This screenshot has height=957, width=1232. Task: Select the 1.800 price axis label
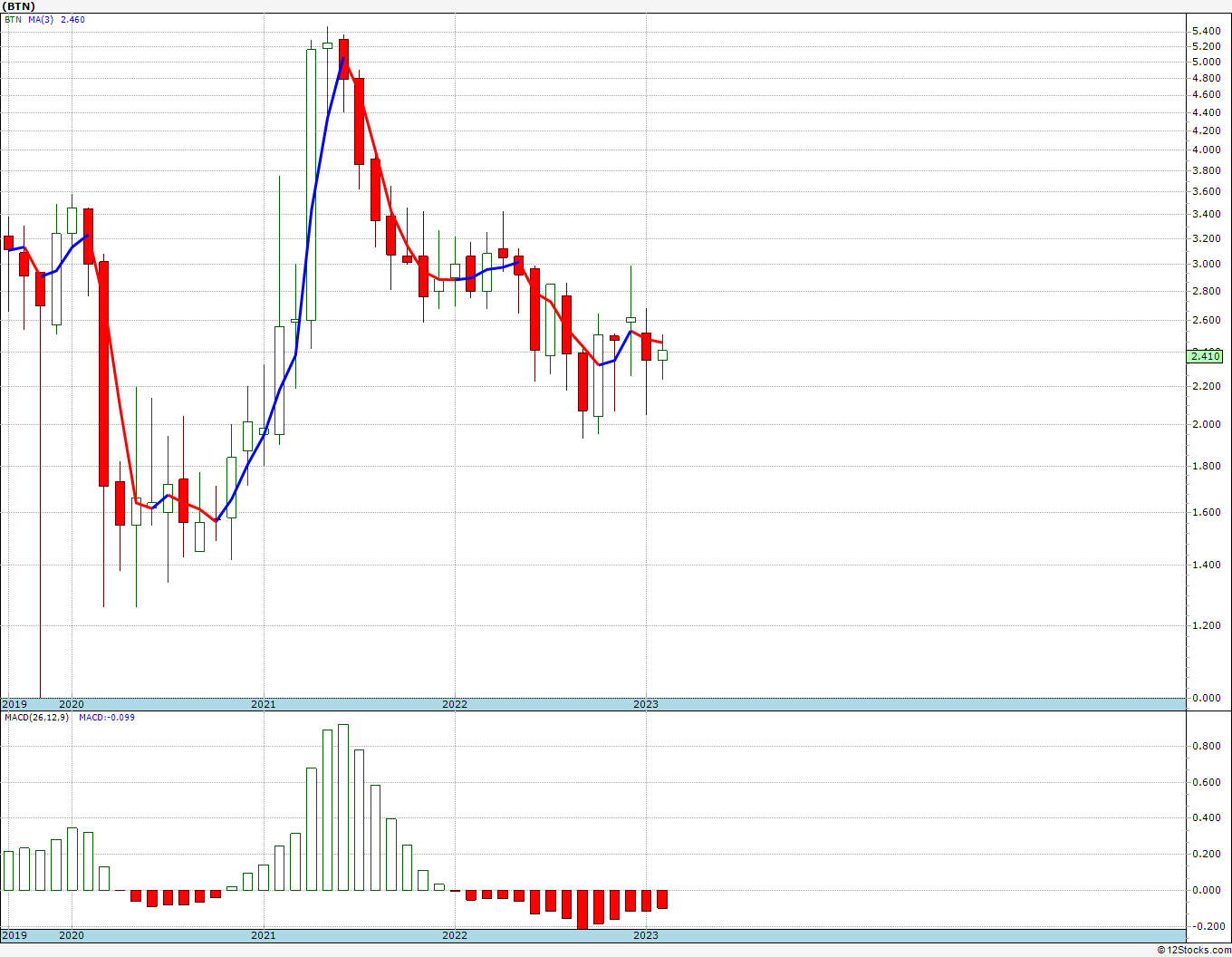1206,466
